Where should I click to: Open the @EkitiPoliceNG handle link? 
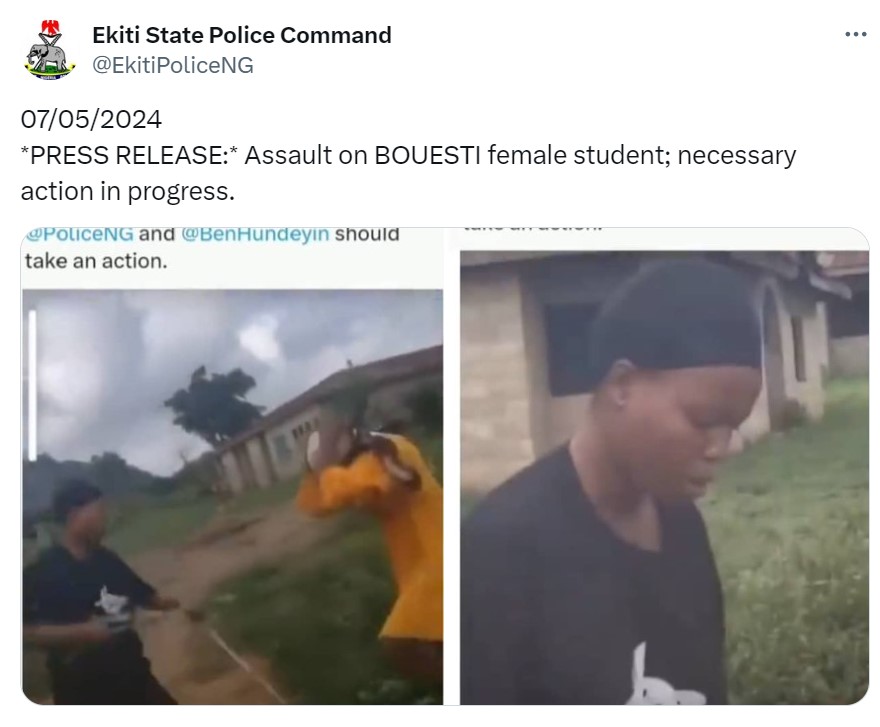point(173,66)
